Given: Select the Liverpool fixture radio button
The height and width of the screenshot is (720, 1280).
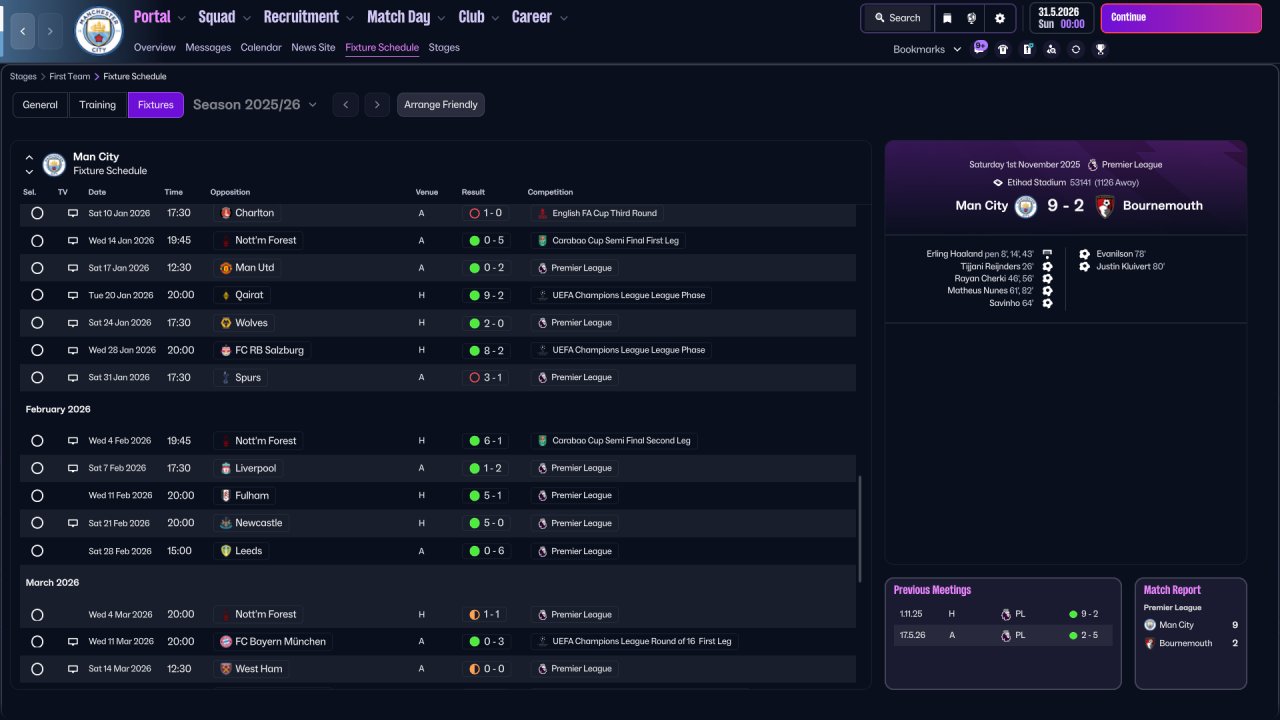Looking at the screenshot, I should tap(37, 468).
